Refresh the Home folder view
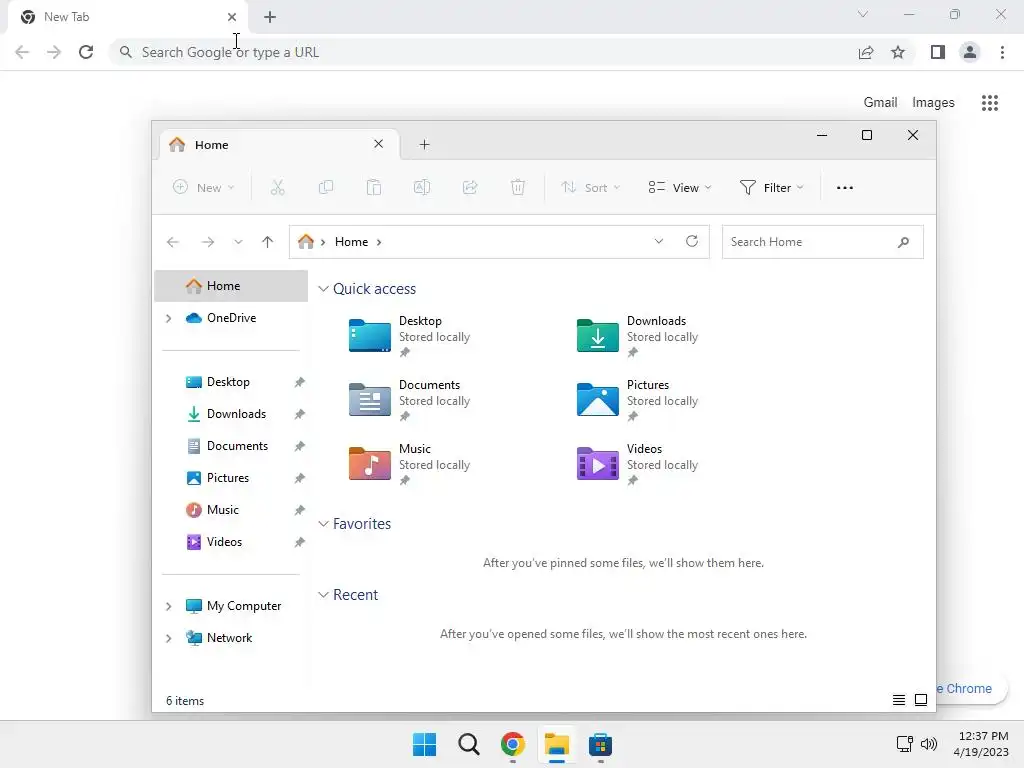This screenshot has width=1024, height=768. pos(692,241)
